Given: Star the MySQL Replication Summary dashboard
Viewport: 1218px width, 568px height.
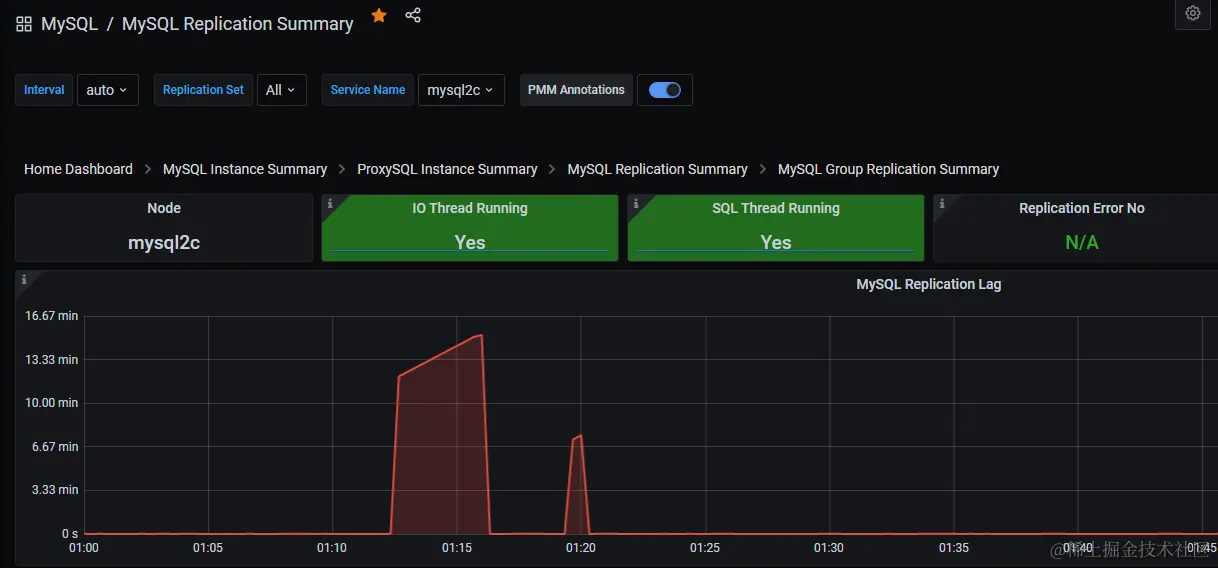Looking at the screenshot, I should (379, 15).
